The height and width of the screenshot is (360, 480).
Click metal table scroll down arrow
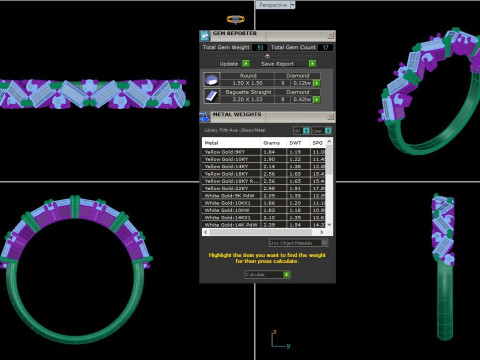329,225
